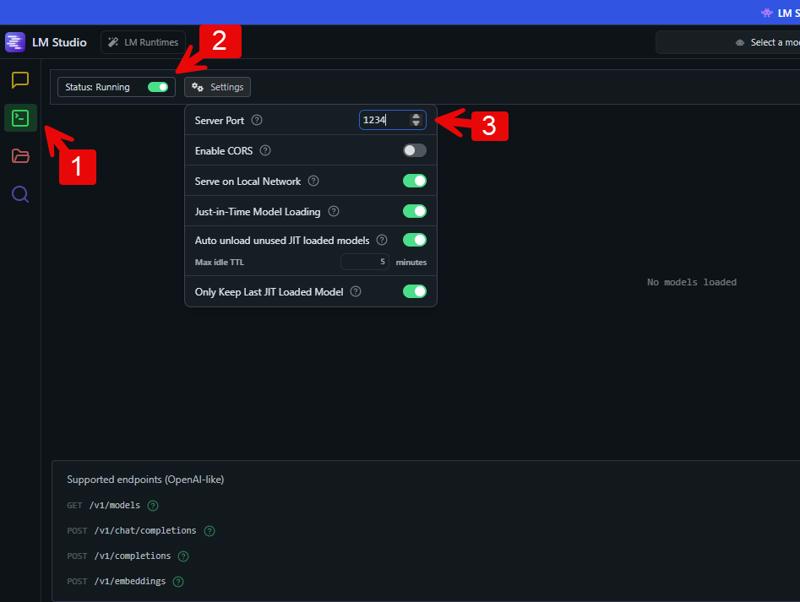
Task: Click the Server Port input field
Action: coord(392,120)
